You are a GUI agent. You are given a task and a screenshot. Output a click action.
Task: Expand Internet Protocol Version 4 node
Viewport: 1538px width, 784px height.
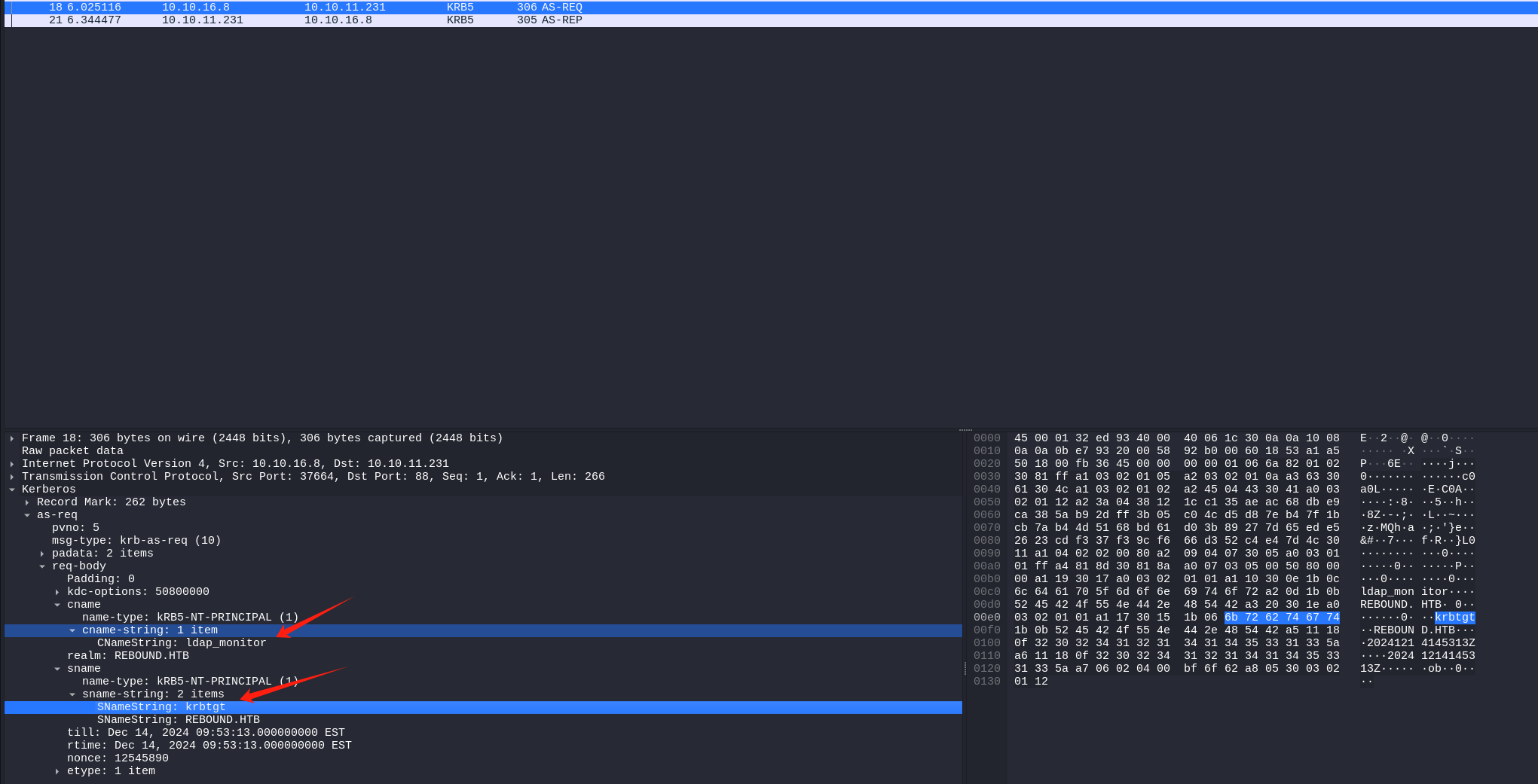click(x=12, y=464)
